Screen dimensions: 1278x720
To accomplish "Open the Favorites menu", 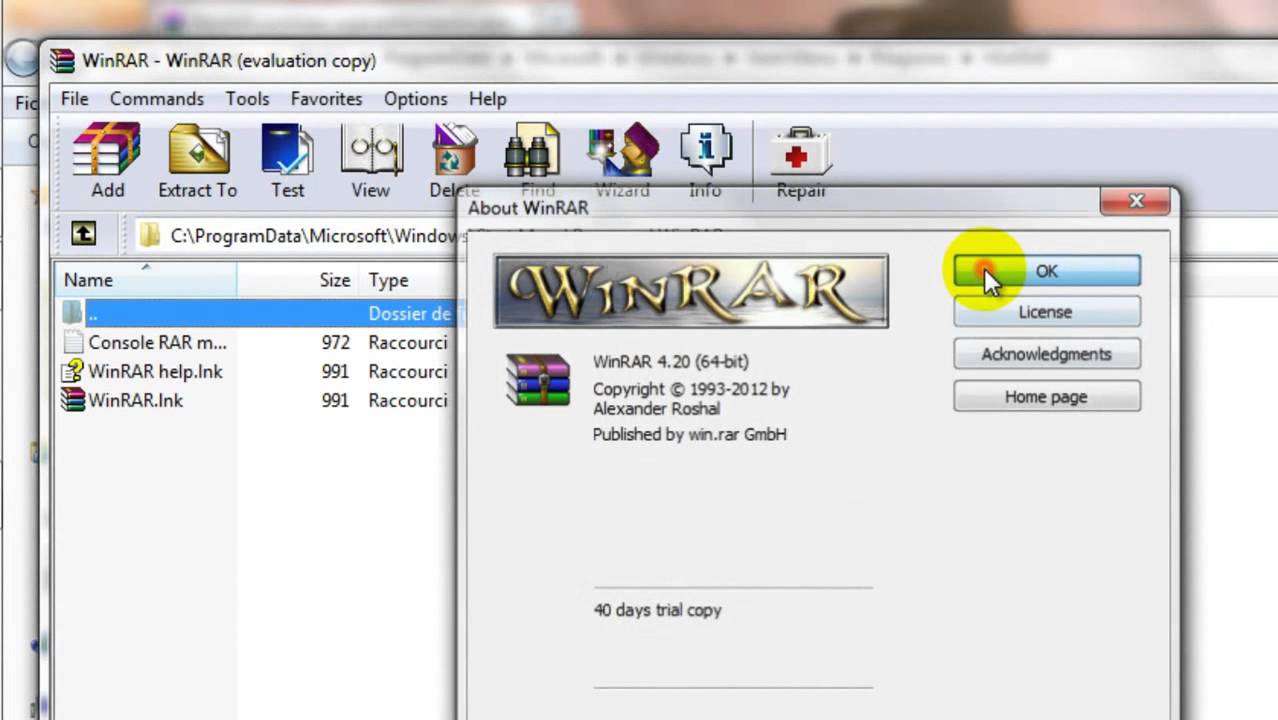I will pos(326,99).
